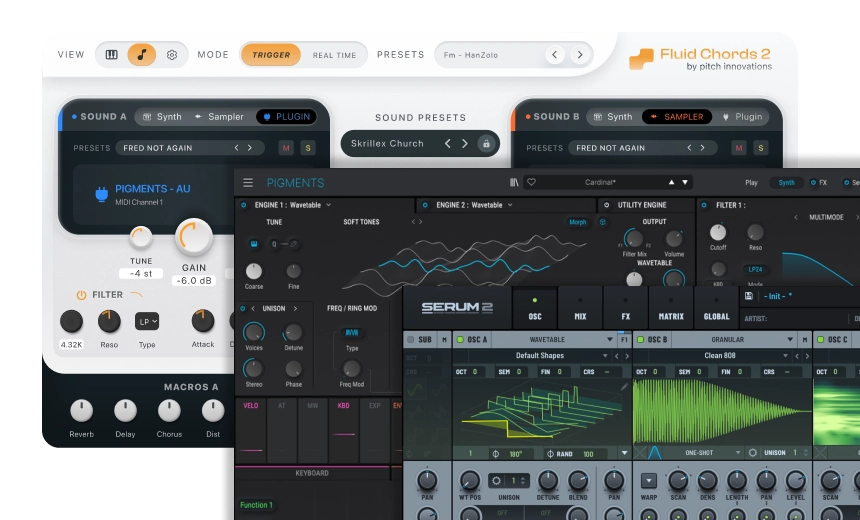Enable the Serum SUB oscillator checkbox
Screen dimensions: 860x520
(410, 340)
